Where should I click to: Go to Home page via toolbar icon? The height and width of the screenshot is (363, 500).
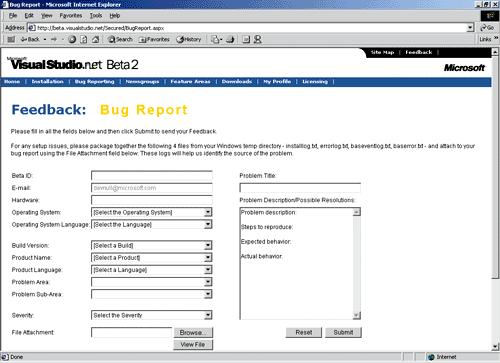[x=95, y=39]
